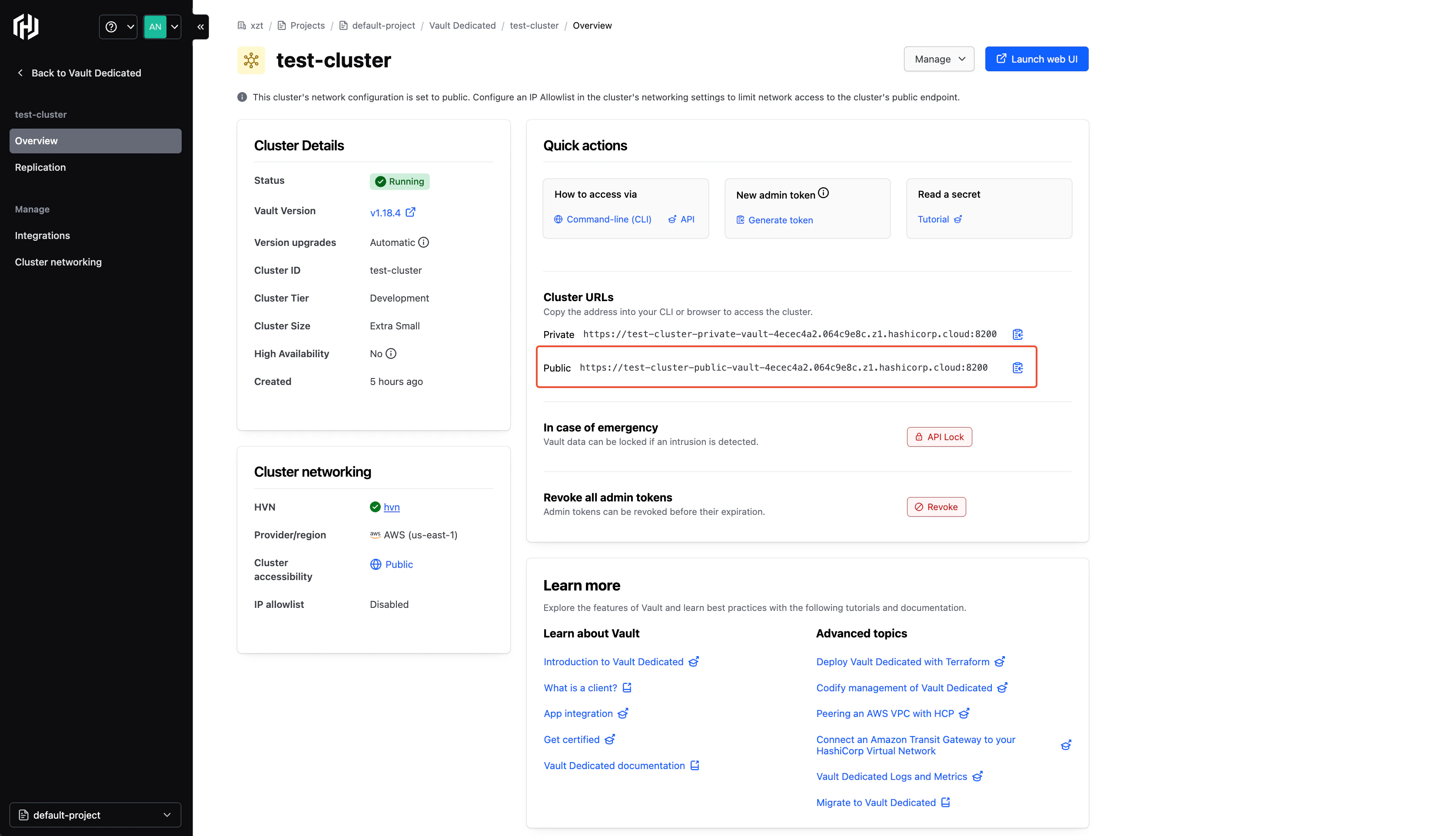Open the help question-mark menu

(118, 27)
